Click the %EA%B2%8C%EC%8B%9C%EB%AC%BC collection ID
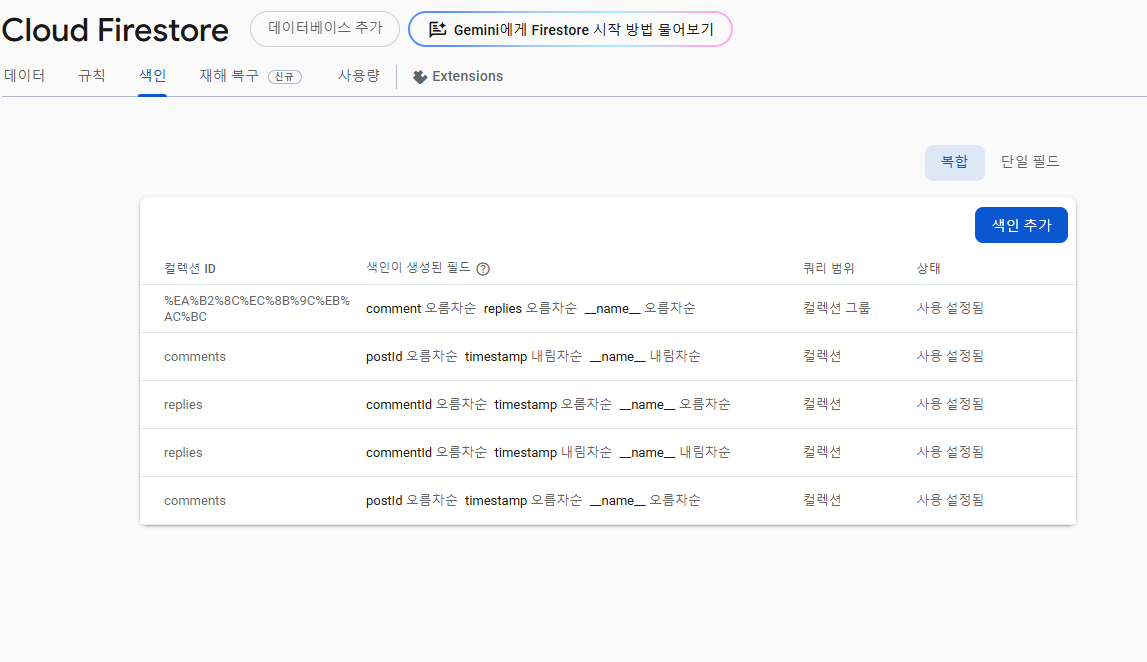This screenshot has width=1147, height=662. coord(257,309)
